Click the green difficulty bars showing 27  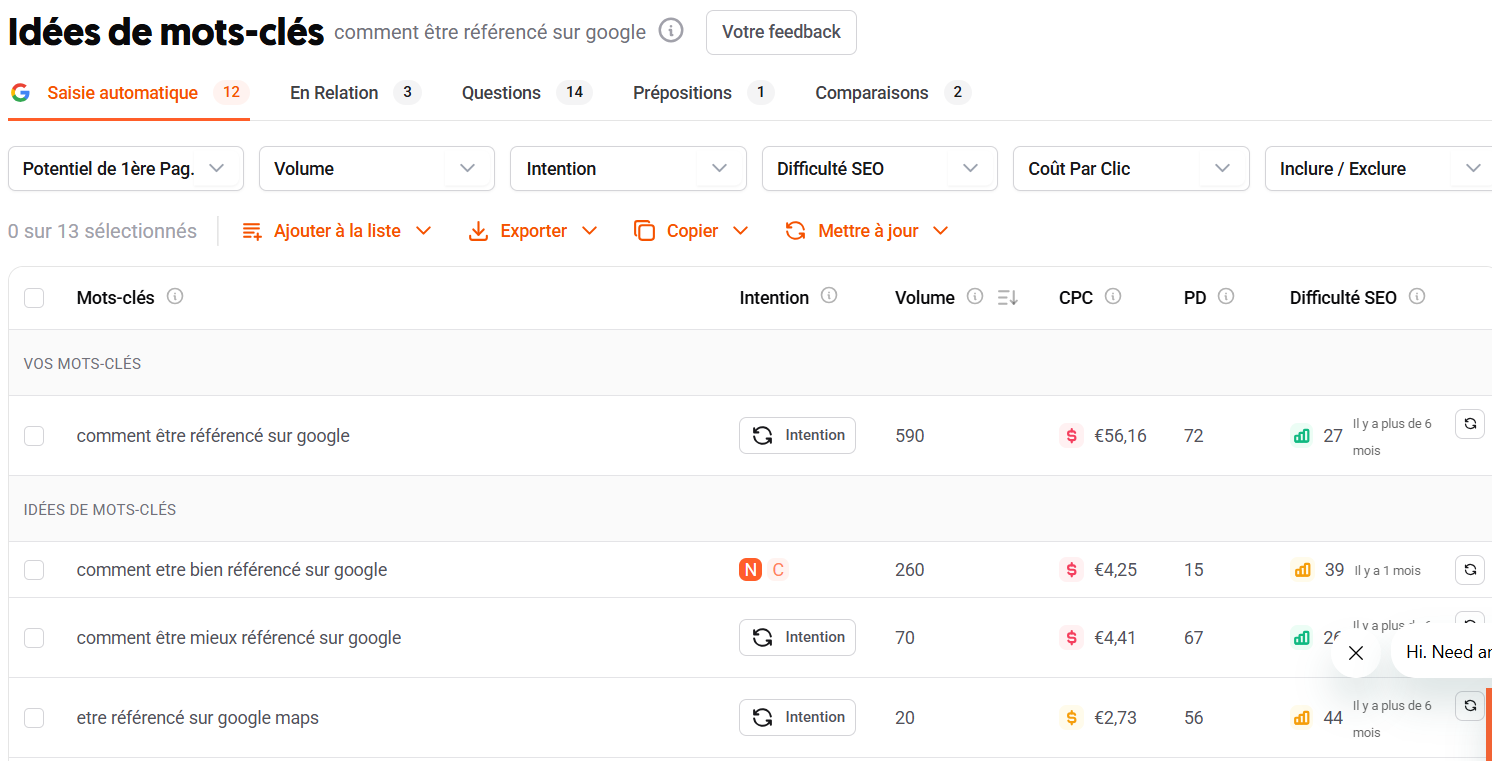pyautogui.click(x=1301, y=435)
